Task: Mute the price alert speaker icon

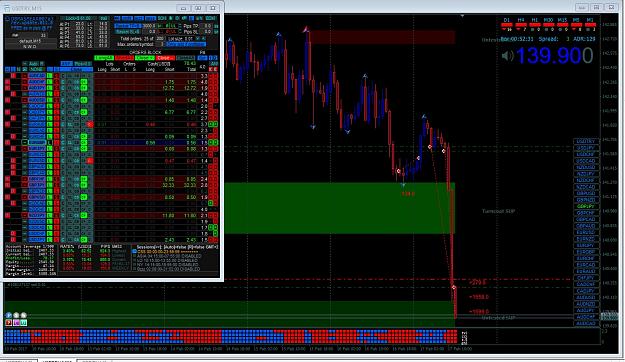Action: 507,56
